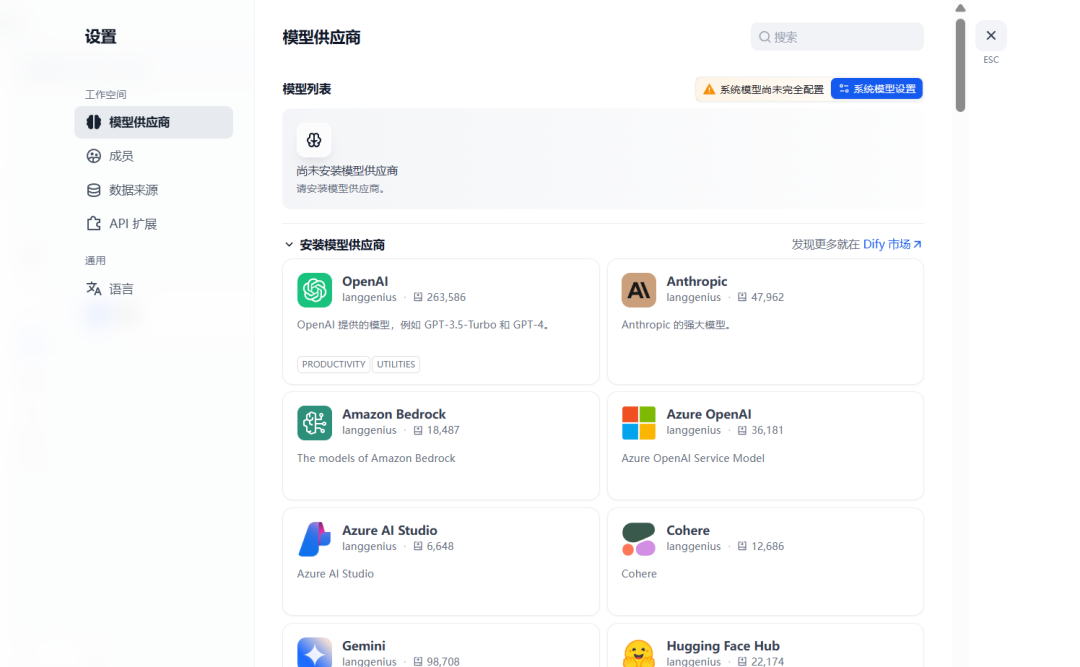Click the Azure OpenAI Service Model description
Screen dimensions: 1080x667
click(x=693, y=458)
